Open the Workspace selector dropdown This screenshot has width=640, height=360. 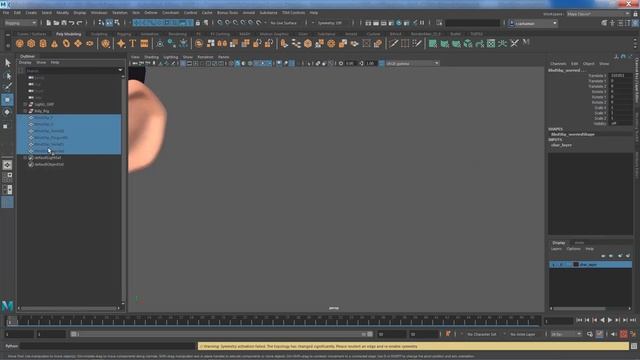pos(598,13)
